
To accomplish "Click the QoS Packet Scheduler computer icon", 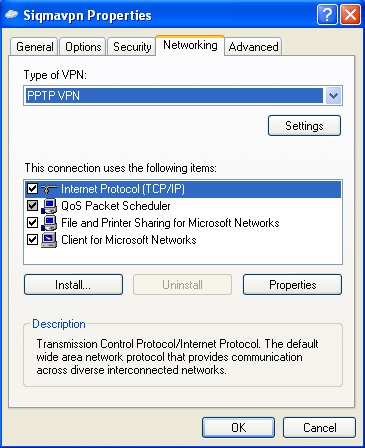I will 49,206.
